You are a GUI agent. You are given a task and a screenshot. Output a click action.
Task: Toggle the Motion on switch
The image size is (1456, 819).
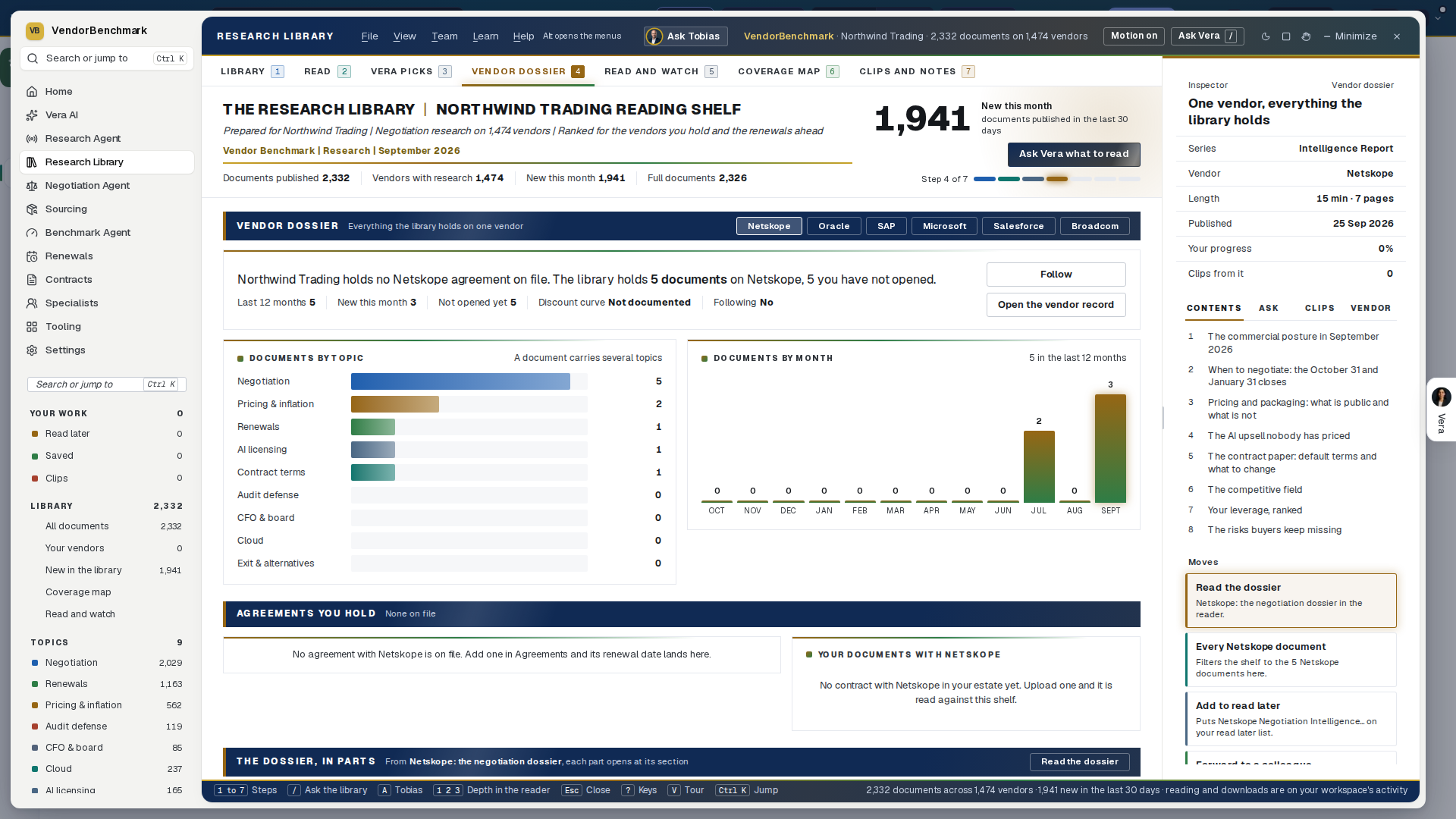click(x=1134, y=36)
